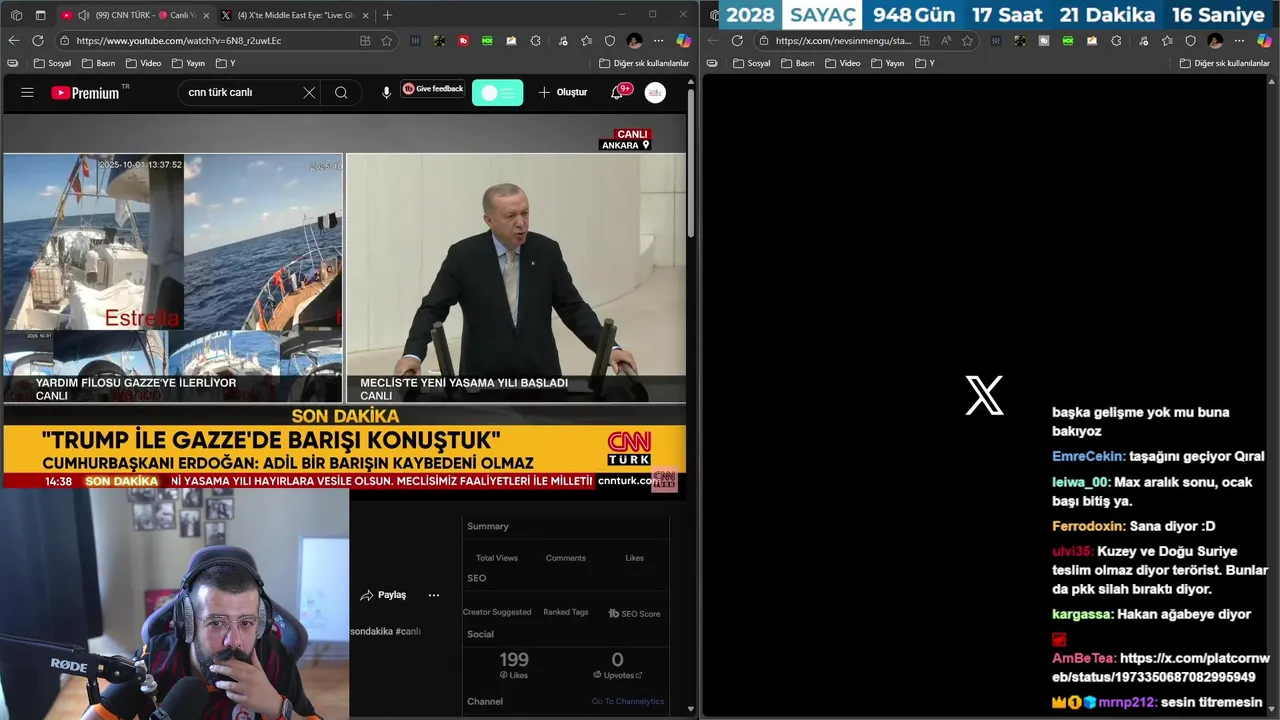Go back in the left YouTube browser
Viewport: 1280px width, 720px height.
click(x=14, y=41)
